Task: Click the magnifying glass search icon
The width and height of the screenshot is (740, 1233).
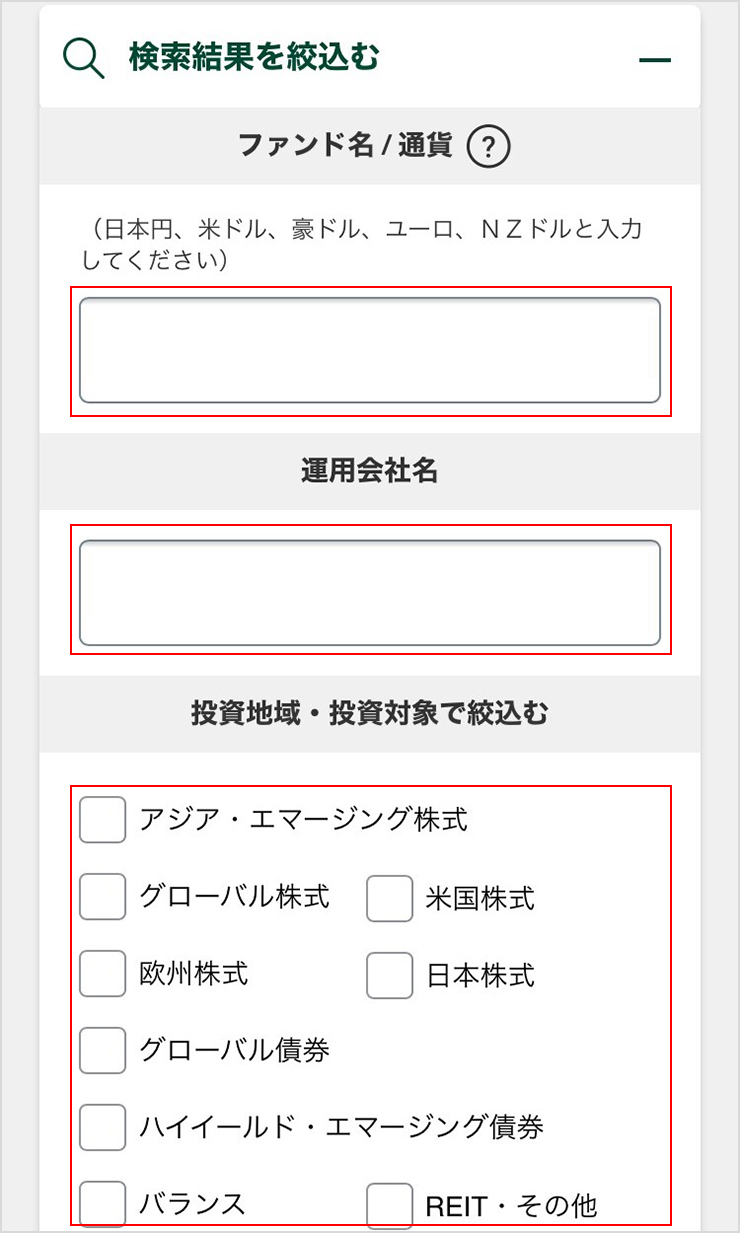Action: [84, 58]
